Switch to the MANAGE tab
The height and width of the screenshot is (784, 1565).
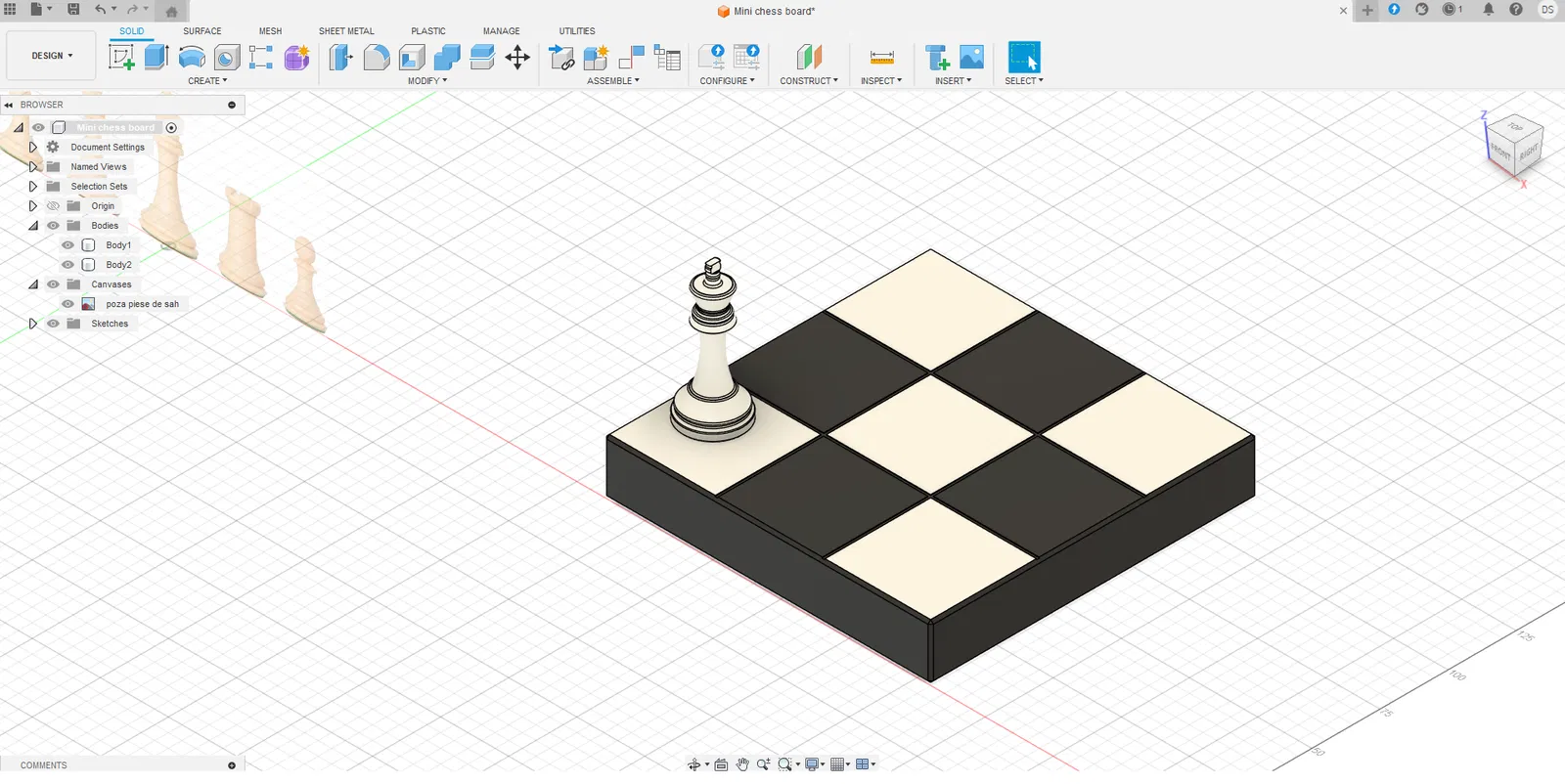click(502, 31)
